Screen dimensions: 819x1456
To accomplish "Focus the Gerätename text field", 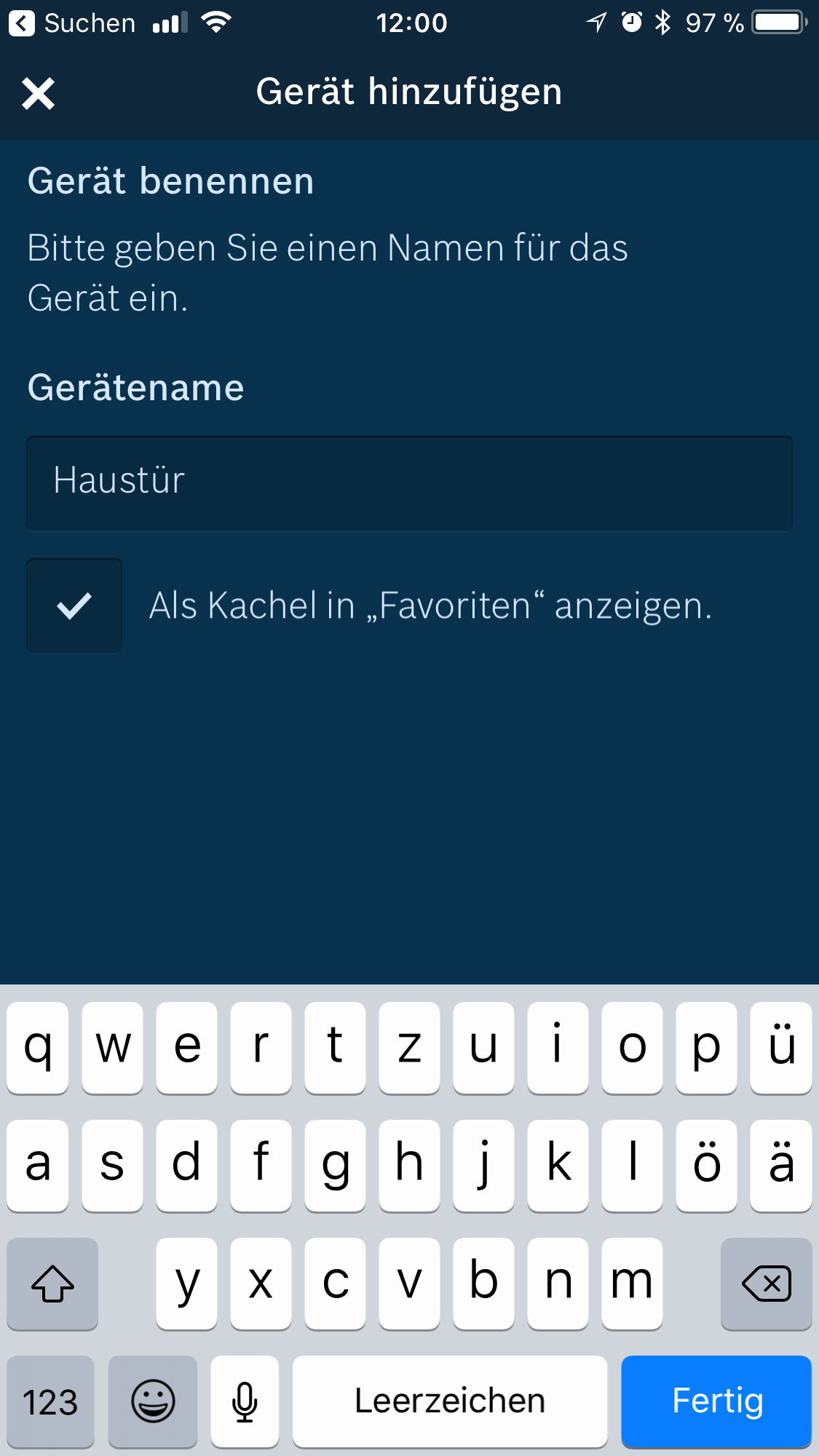I will 409,482.
